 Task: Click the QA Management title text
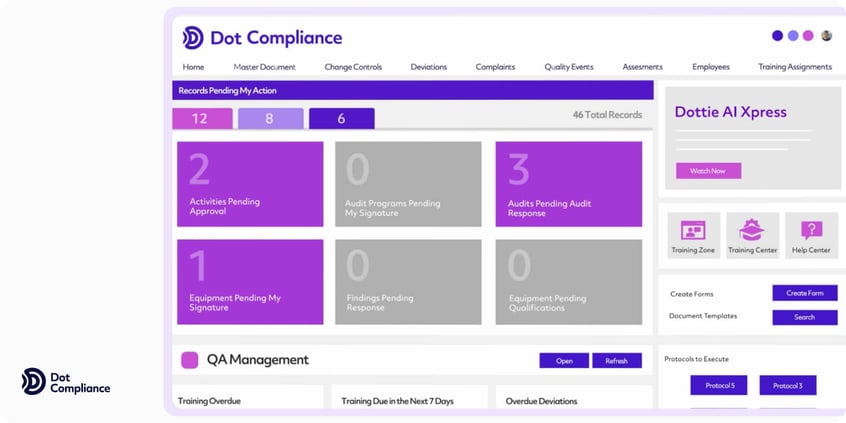(x=258, y=360)
